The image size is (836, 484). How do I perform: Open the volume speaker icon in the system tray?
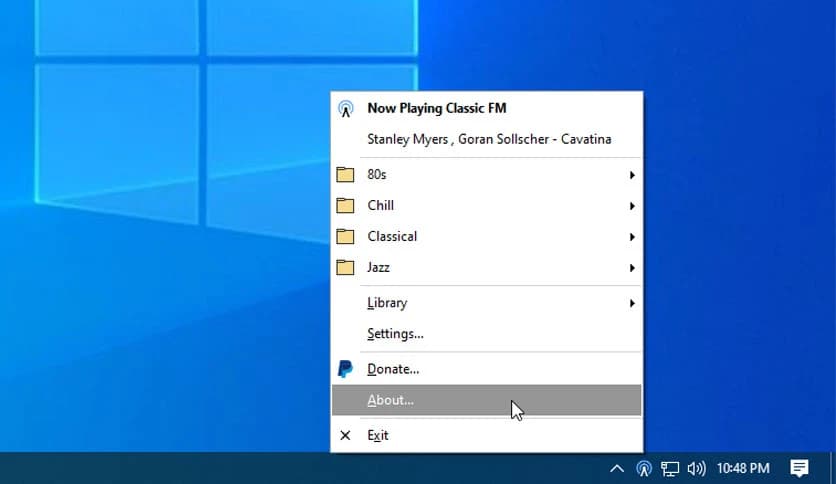coord(697,468)
